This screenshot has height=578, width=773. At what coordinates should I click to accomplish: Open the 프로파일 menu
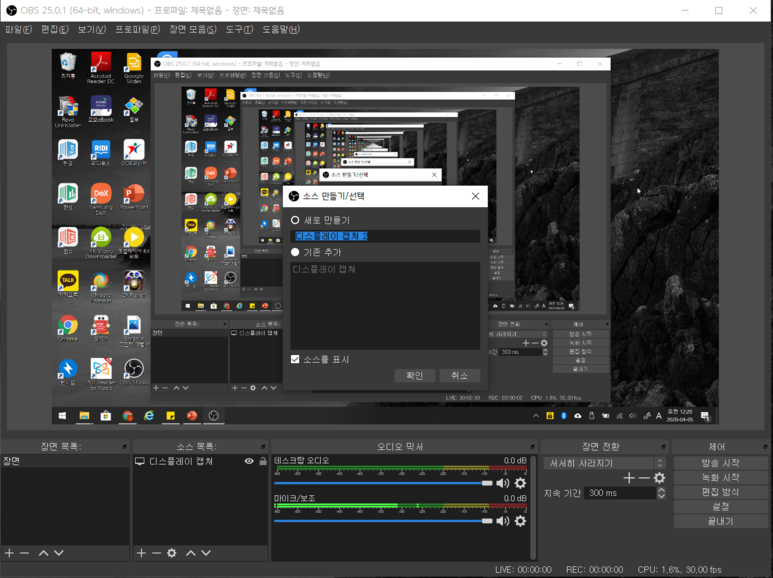138,30
